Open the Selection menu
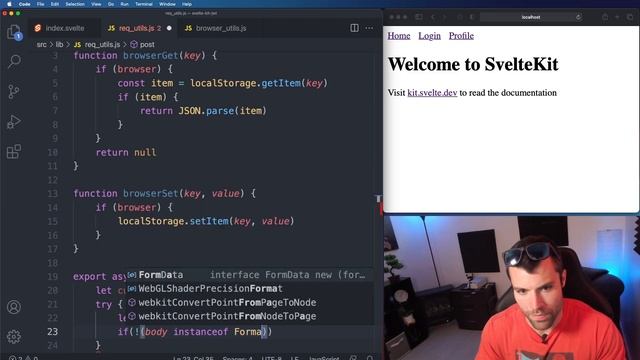This screenshot has height=360, width=640. click(x=75, y=4)
